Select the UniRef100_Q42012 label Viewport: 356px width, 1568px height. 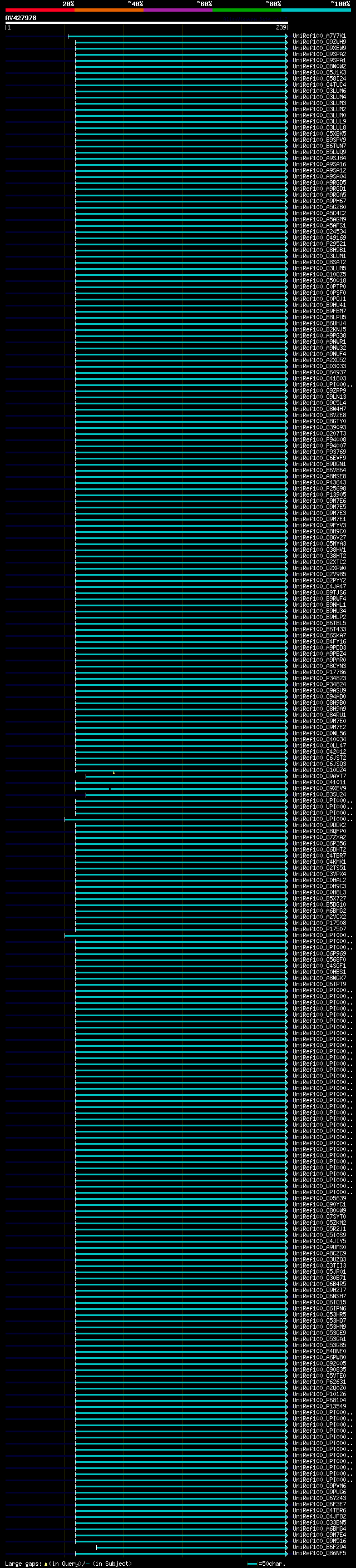coord(319,752)
